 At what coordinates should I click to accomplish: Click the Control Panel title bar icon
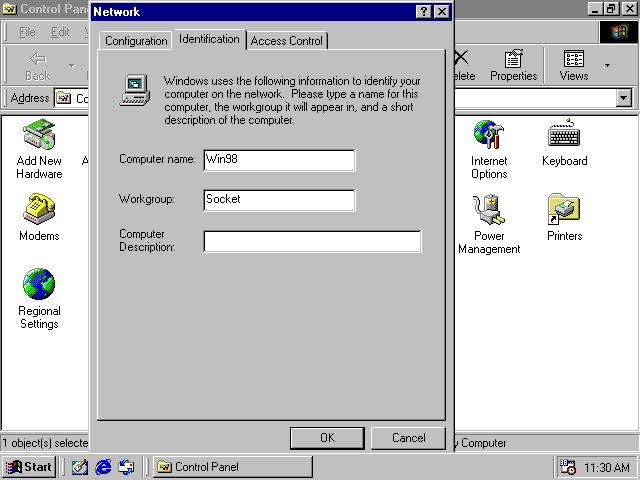(9, 9)
